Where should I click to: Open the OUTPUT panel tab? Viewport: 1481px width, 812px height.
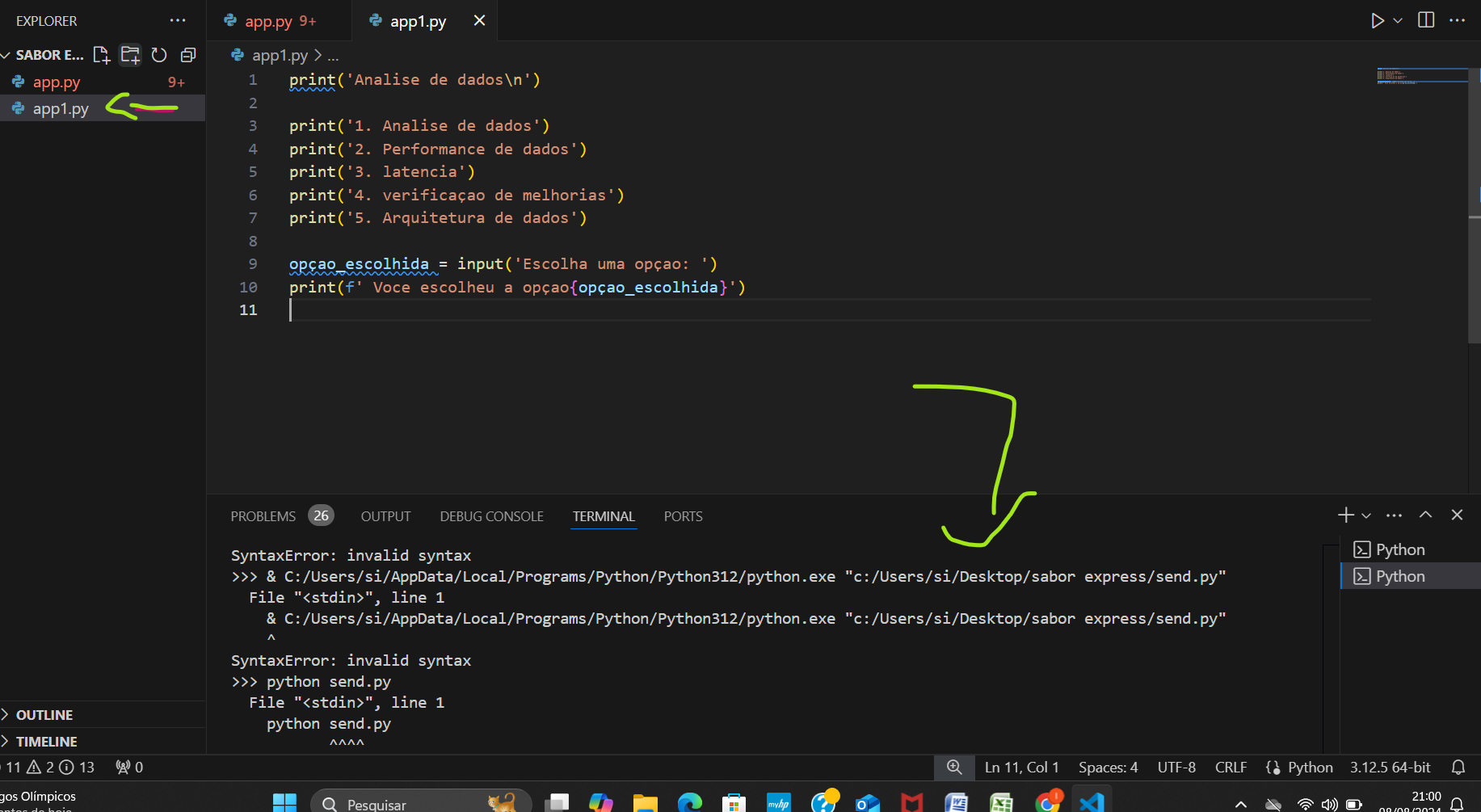[385, 516]
